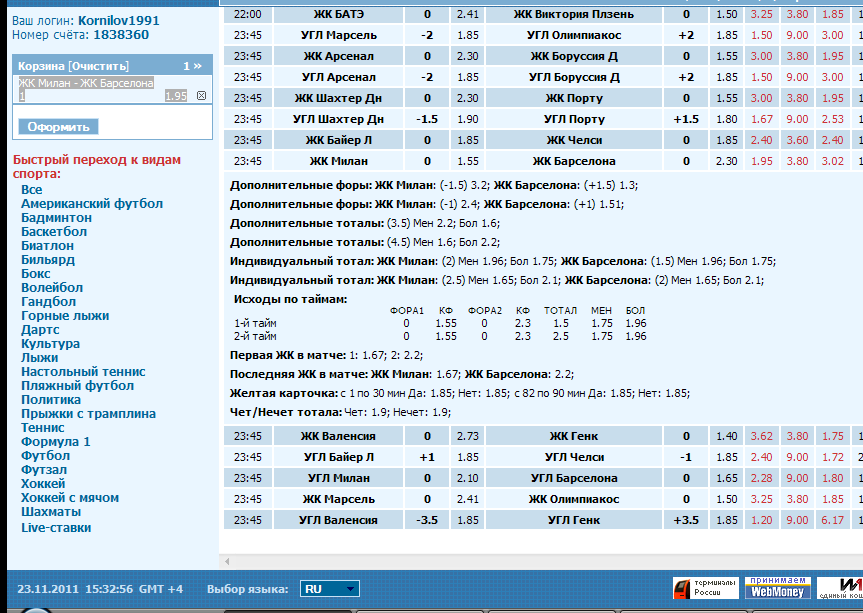
Task: Click 6.17 odds in УГЛ Валенсия row
Action: [833, 520]
